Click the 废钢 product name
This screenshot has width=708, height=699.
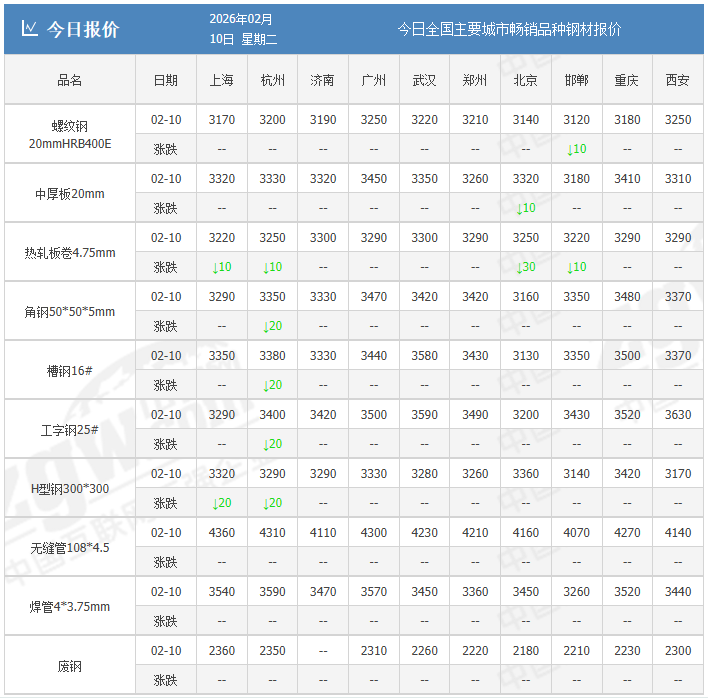point(70,666)
